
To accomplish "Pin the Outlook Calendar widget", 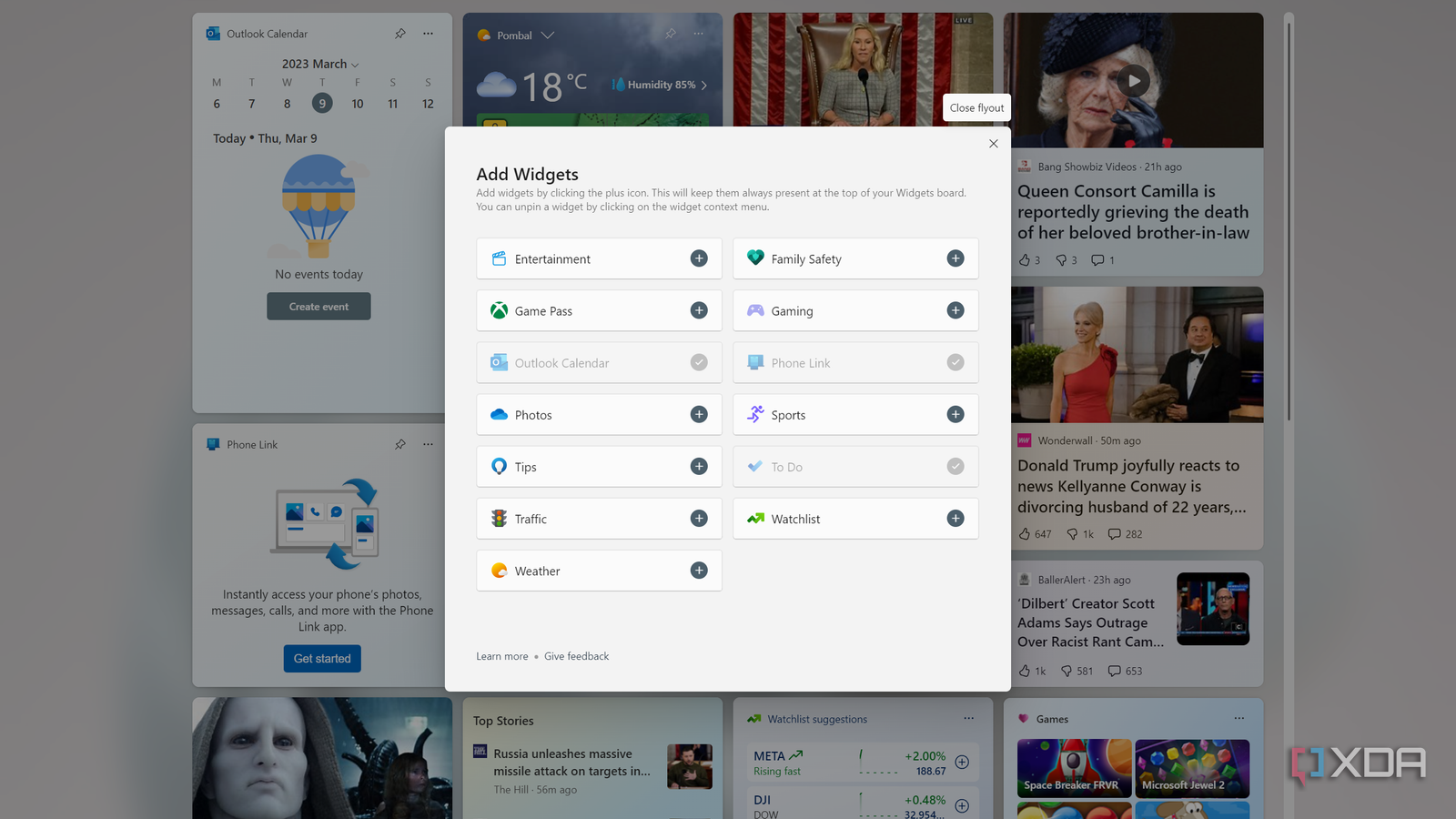I will pyautogui.click(x=400, y=34).
